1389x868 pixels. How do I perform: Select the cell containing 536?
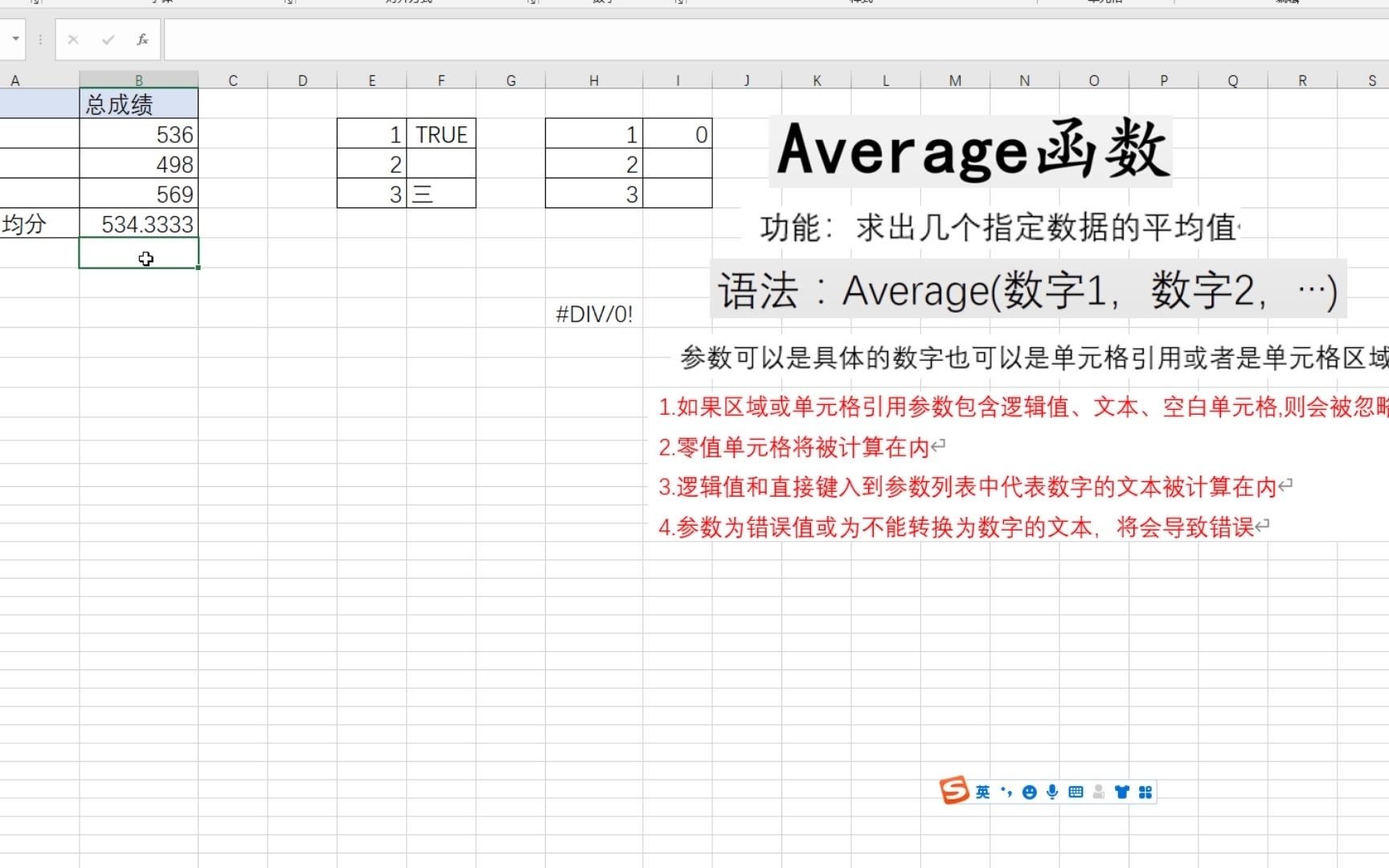pyautogui.click(x=139, y=134)
